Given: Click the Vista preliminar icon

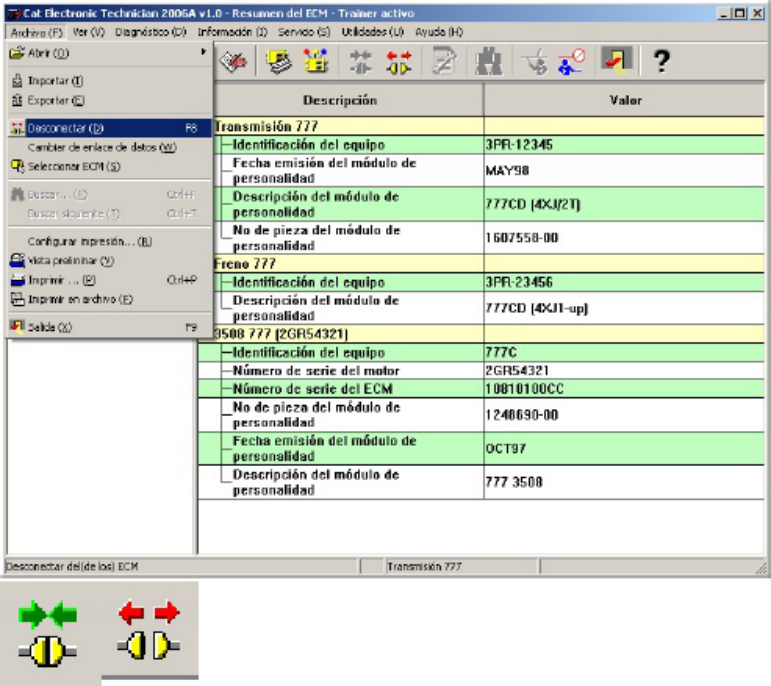Looking at the screenshot, I should click(17, 261).
